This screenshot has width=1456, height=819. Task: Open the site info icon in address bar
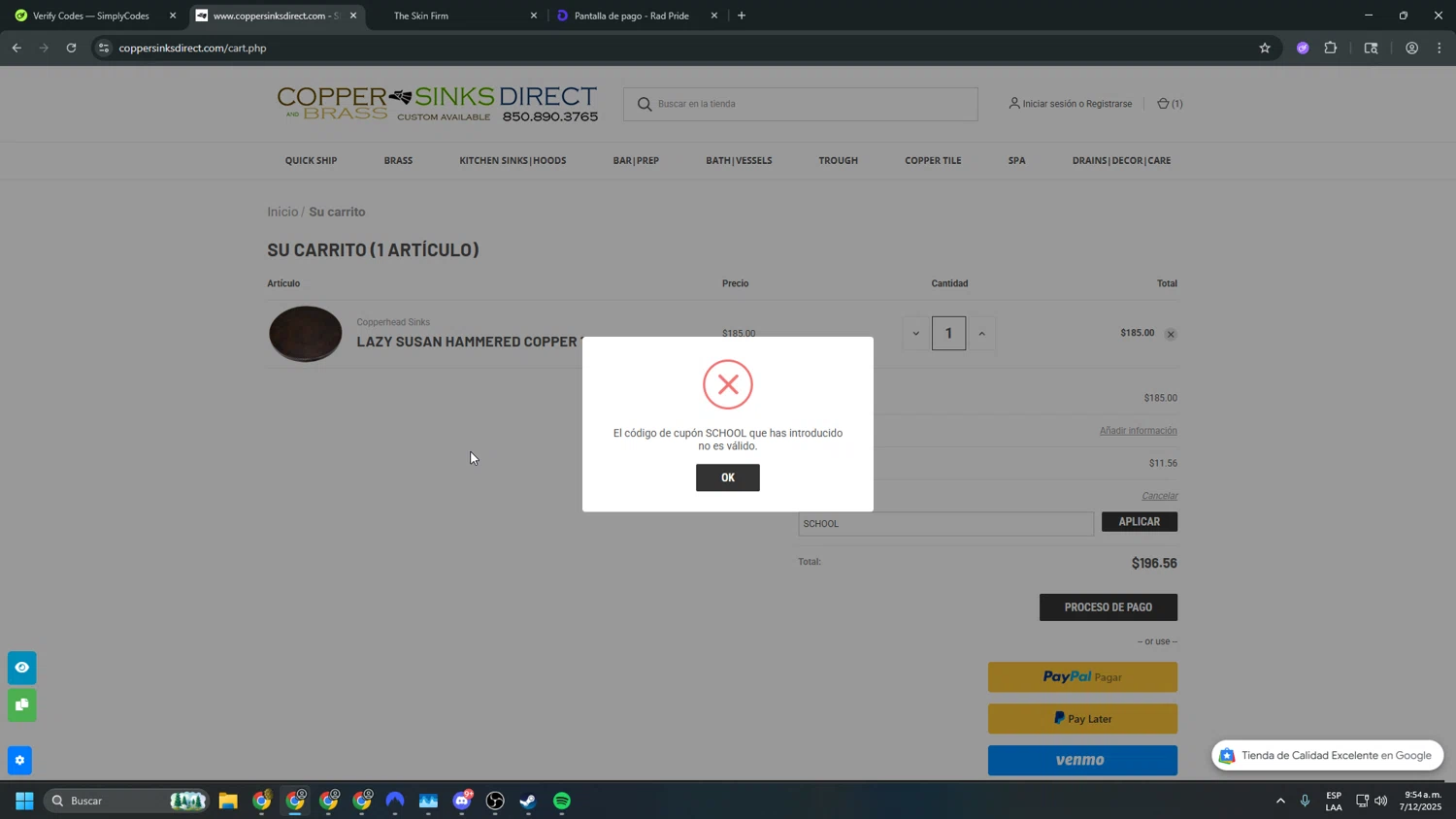click(x=104, y=48)
